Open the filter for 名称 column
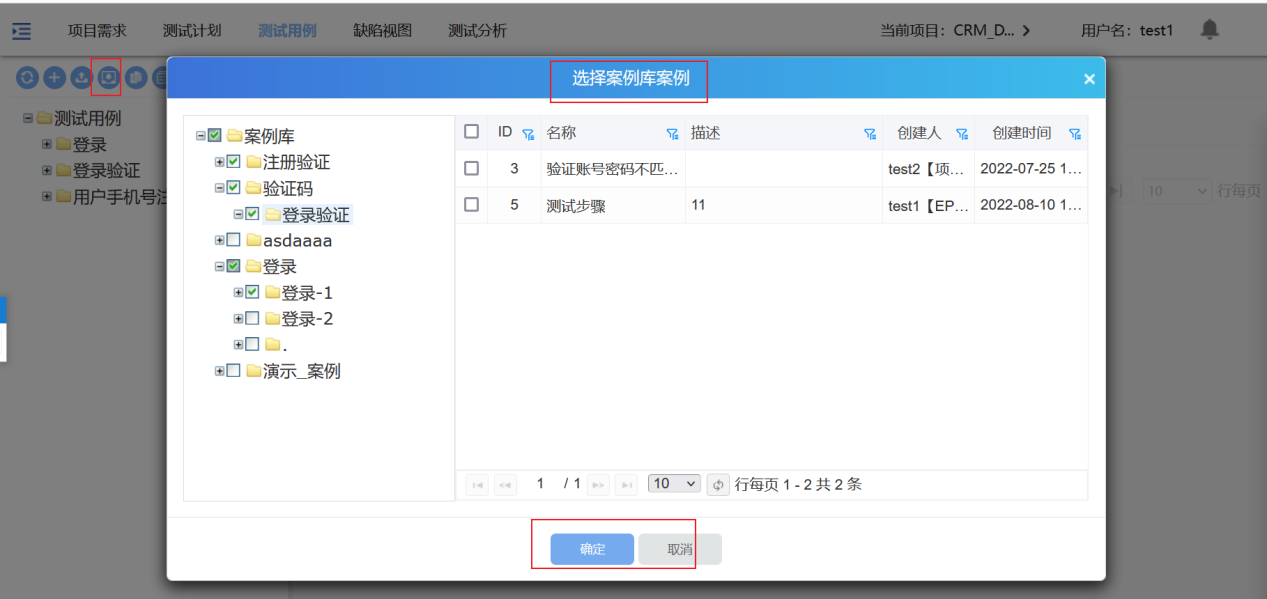 click(x=672, y=134)
